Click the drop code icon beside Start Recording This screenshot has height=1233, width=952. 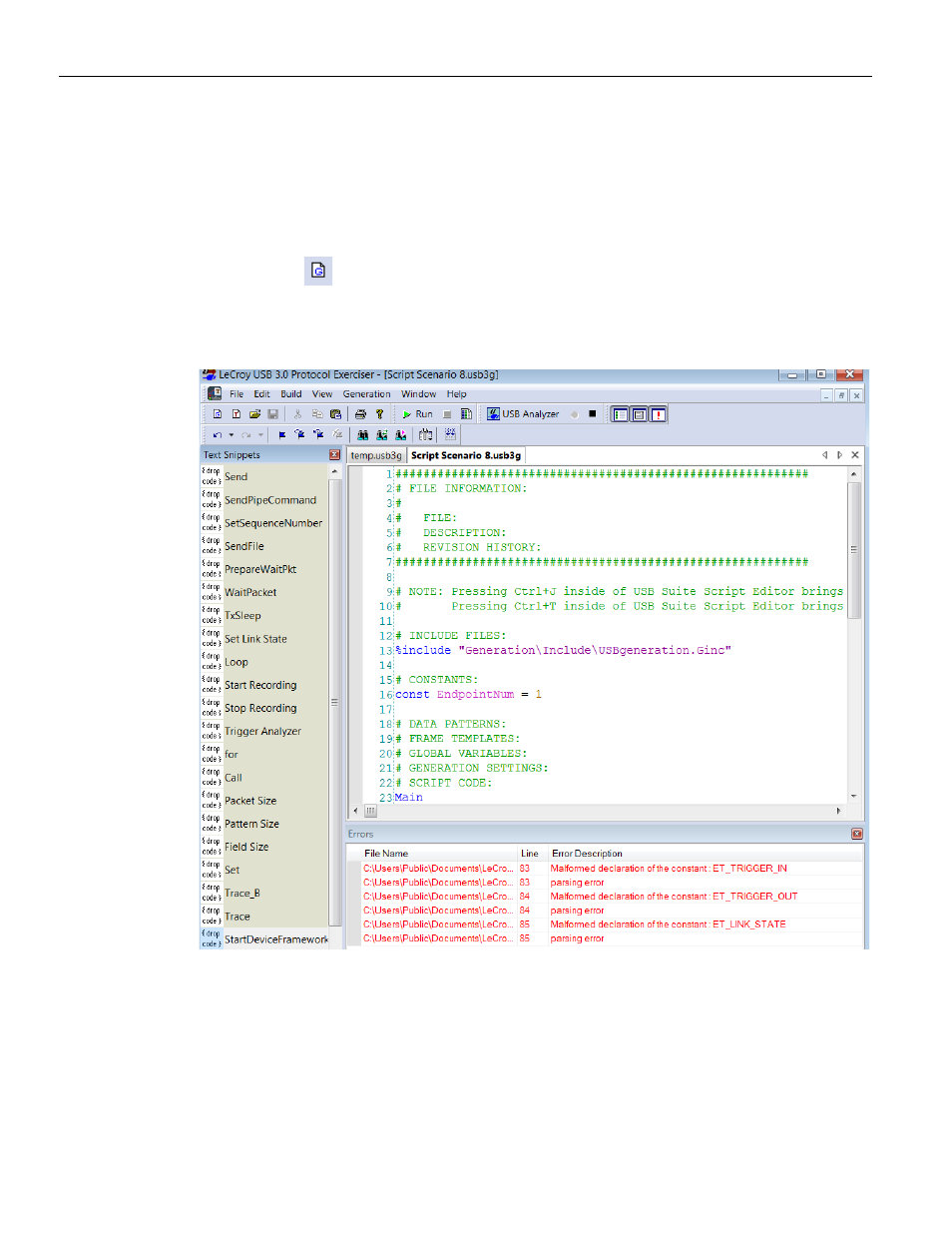(211, 685)
